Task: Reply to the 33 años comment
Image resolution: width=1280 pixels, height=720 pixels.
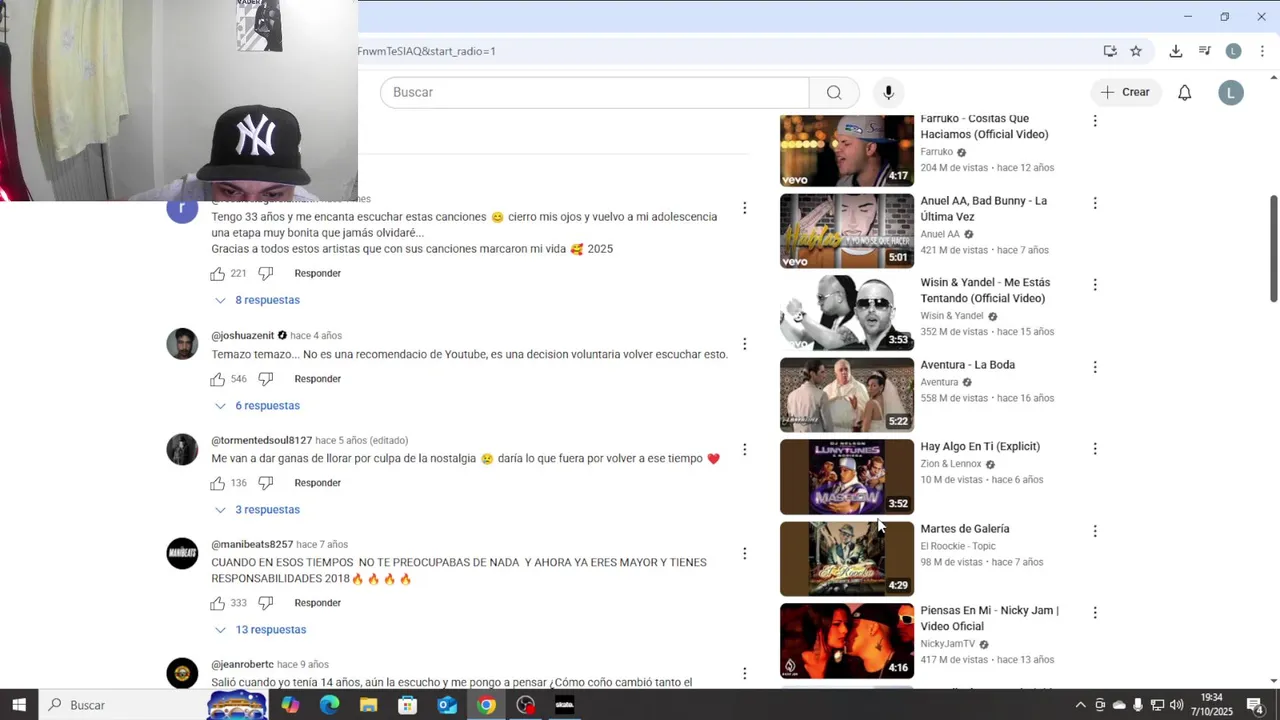Action: (x=318, y=273)
